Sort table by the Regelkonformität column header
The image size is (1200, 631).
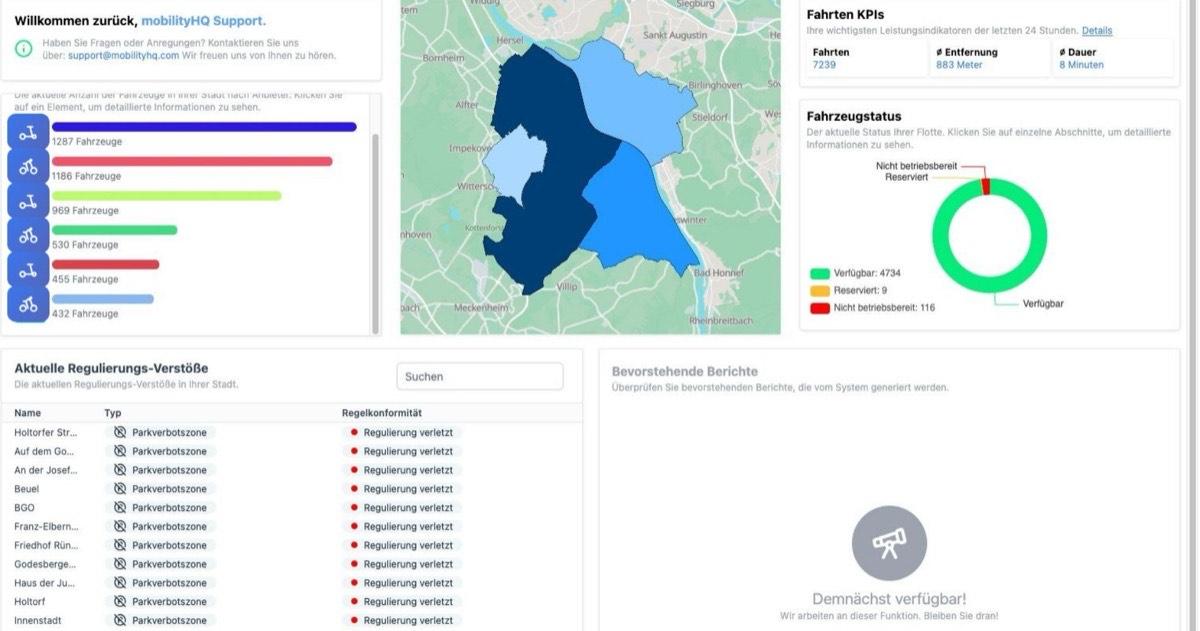click(x=382, y=413)
